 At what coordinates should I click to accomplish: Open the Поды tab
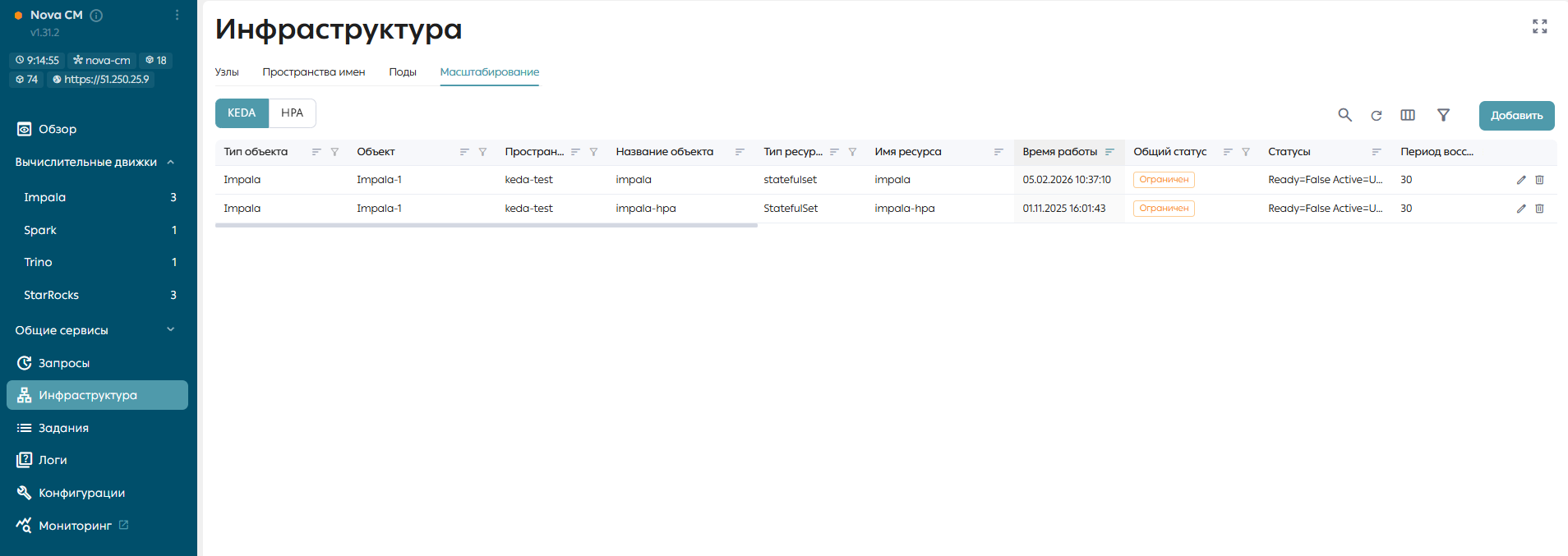(x=403, y=72)
